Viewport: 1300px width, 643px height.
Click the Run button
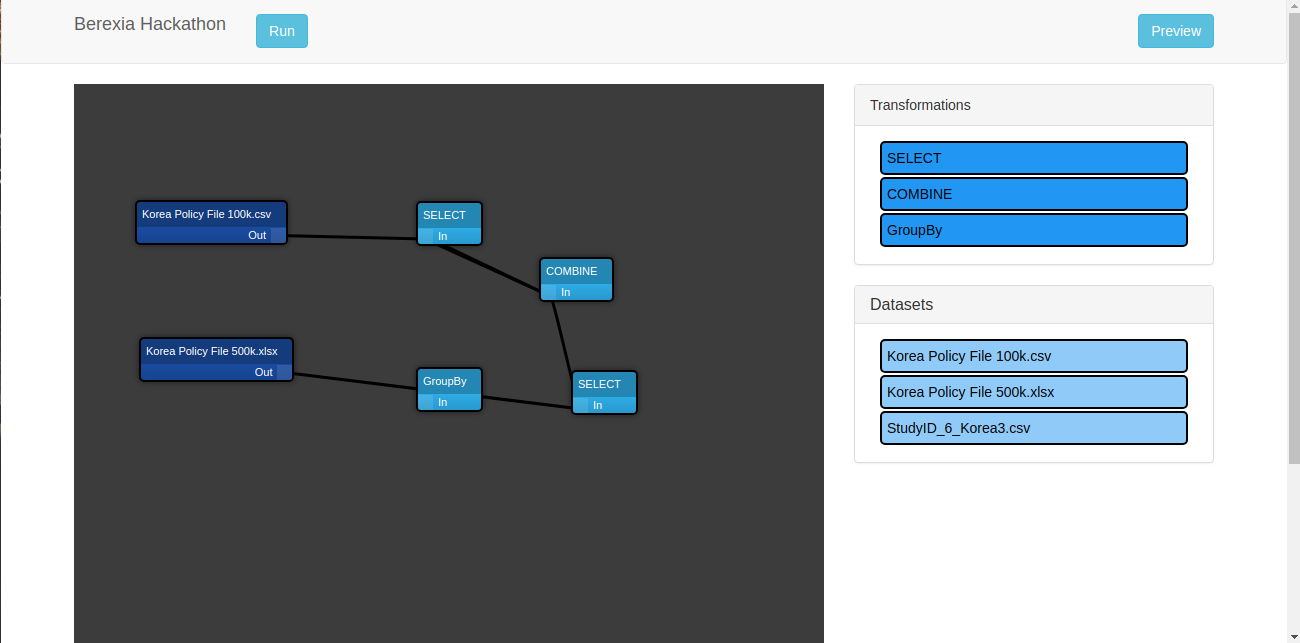coord(282,31)
